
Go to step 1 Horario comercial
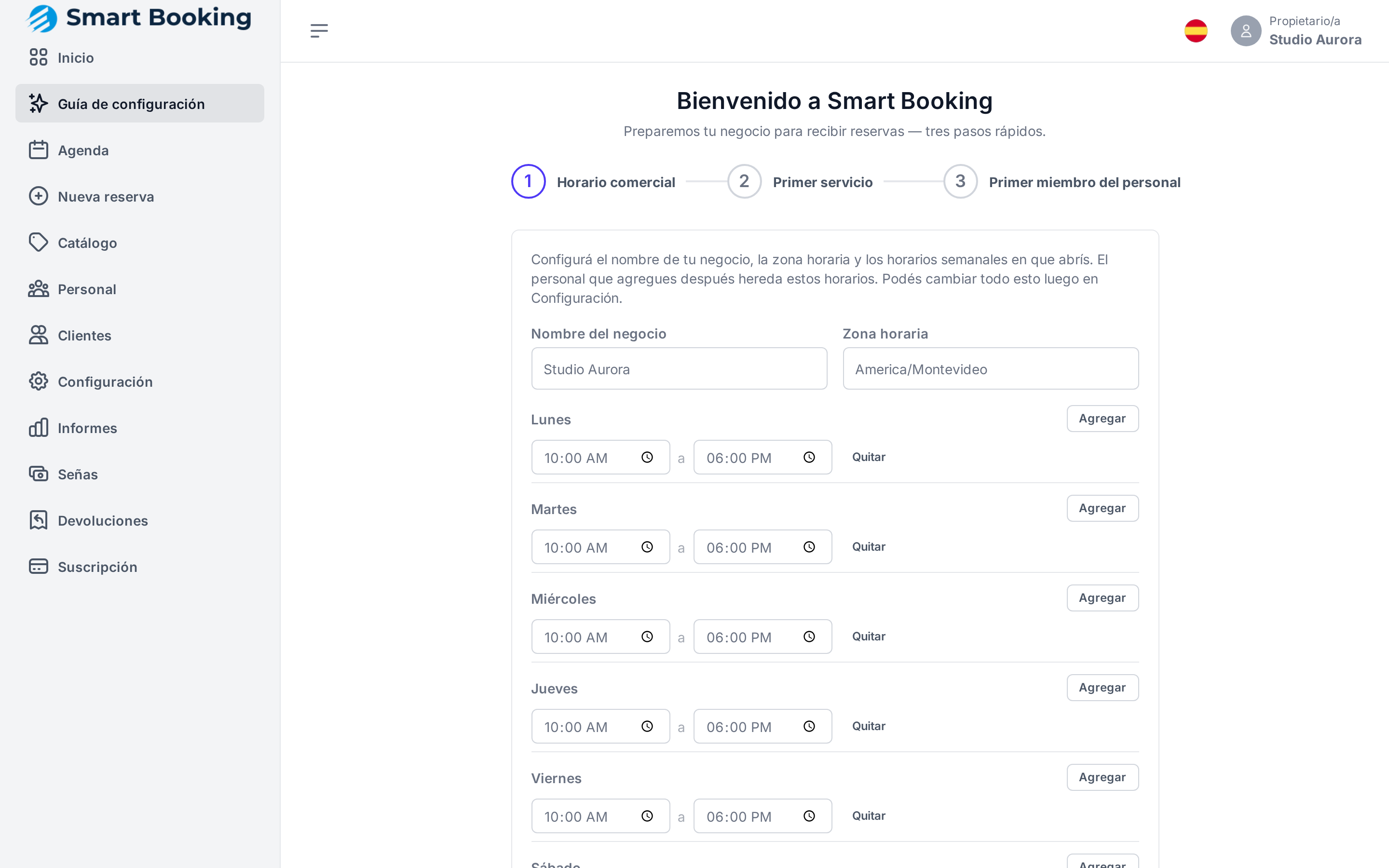[x=593, y=181]
